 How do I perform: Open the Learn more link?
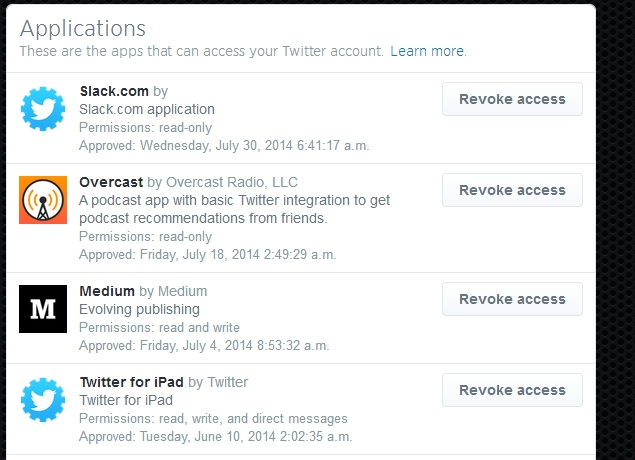(427, 51)
